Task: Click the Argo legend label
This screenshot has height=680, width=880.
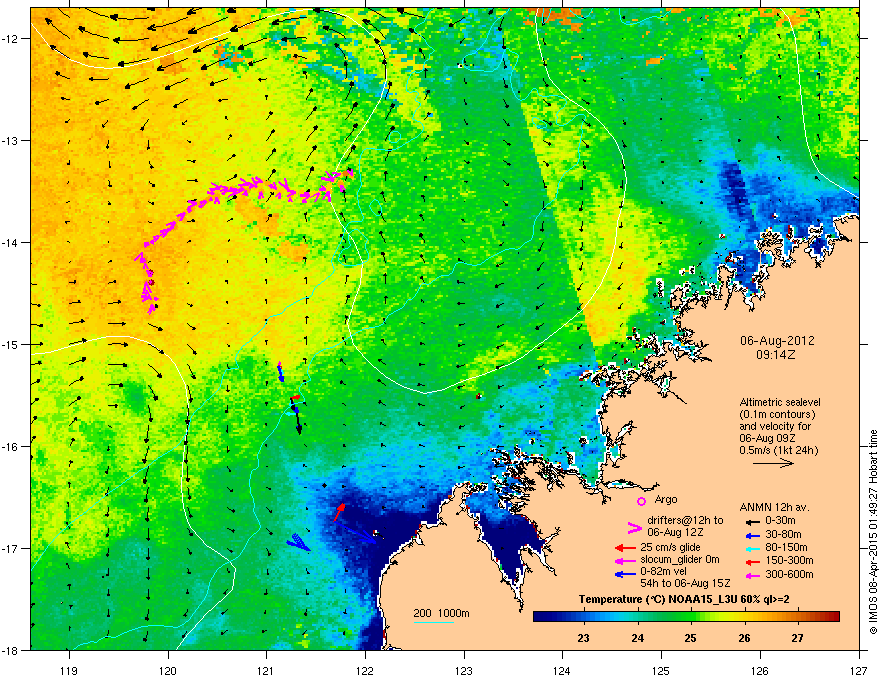Action: [666, 499]
